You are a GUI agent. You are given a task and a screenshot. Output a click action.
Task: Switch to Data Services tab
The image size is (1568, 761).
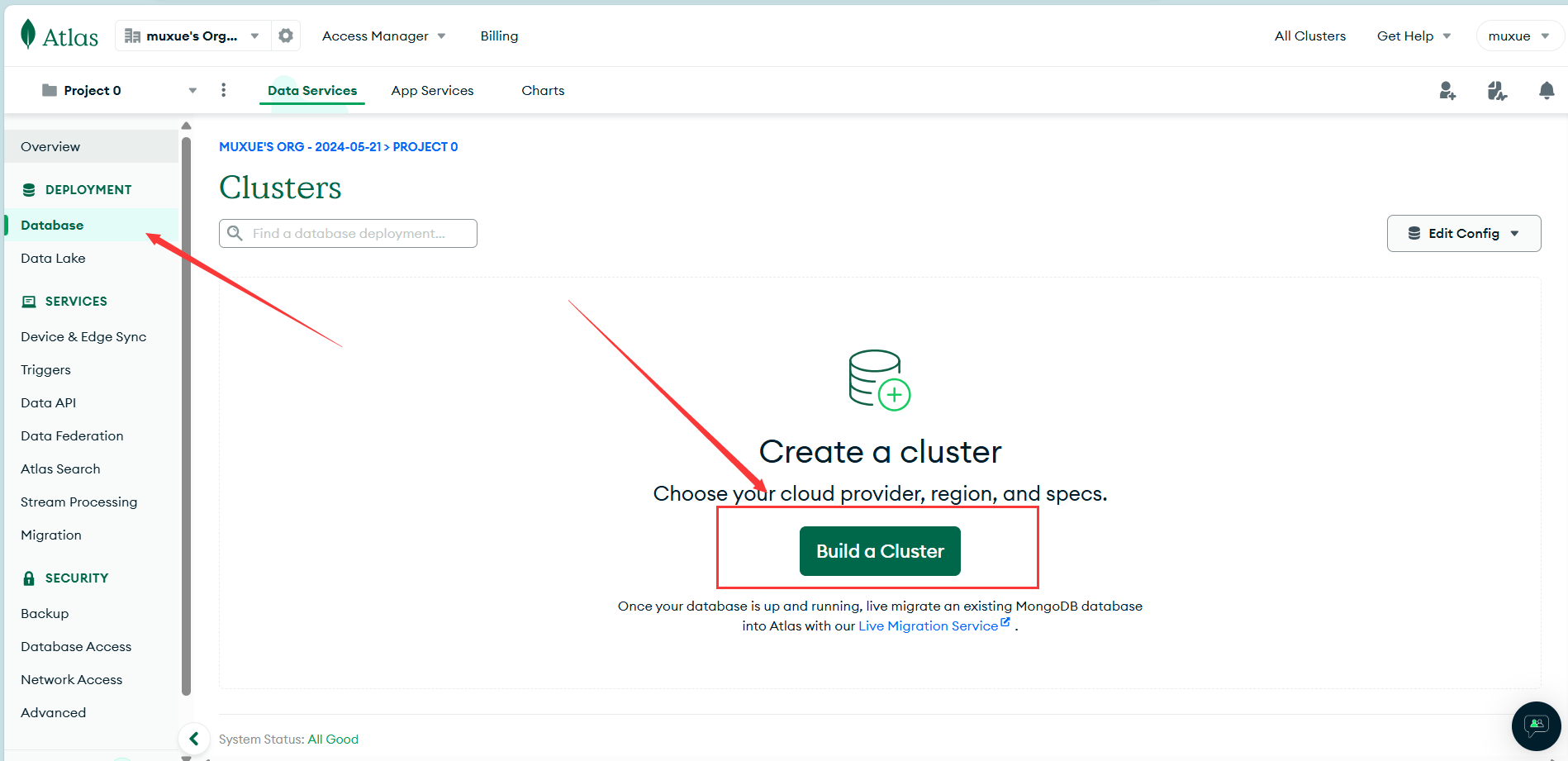pos(312,90)
